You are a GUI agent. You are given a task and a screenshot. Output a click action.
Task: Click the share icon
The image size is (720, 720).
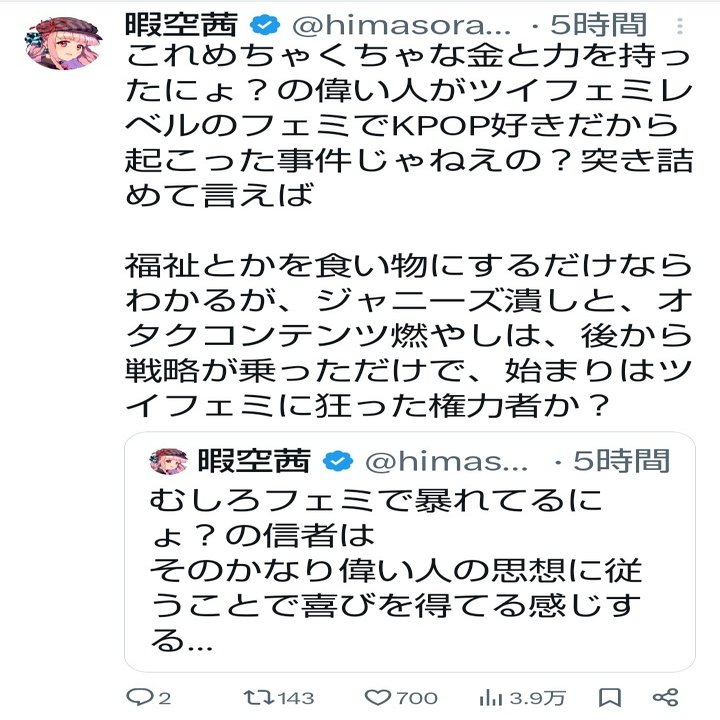(666, 697)
